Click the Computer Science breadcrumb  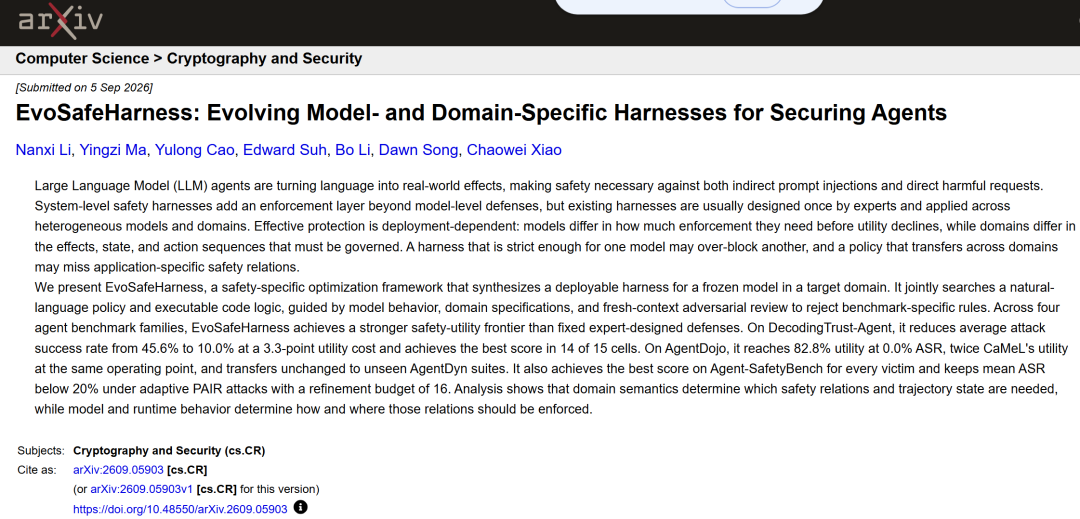click(x=82, y=59)
